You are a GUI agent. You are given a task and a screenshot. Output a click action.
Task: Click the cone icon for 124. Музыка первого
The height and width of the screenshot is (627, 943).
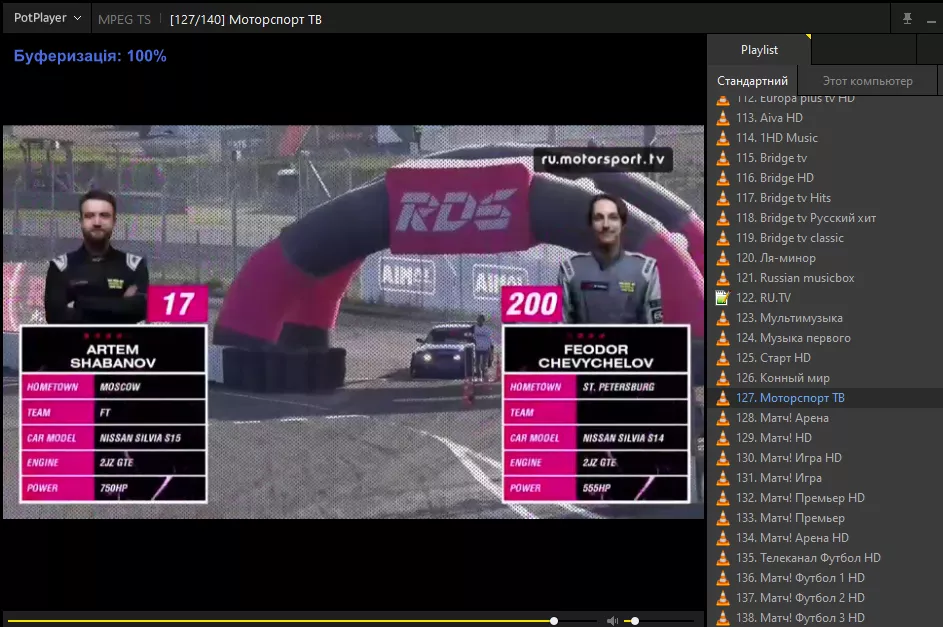pos(723,338)
